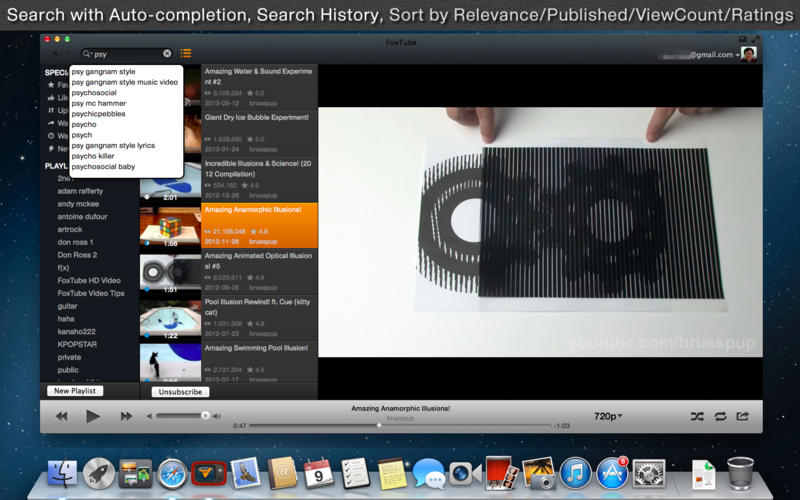Select the 'artrock' playlist
The image size is (800, 500).
[x=69, y=229]
